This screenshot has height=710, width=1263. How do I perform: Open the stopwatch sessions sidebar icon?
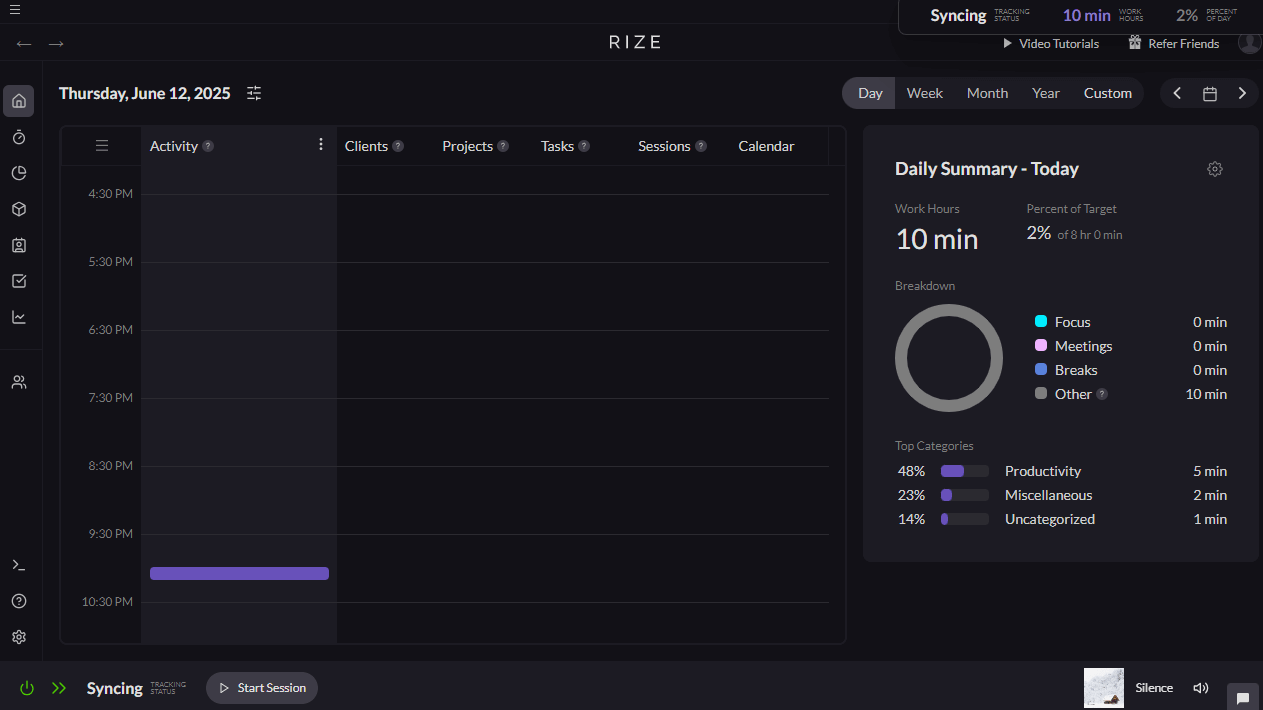[18, 137]
